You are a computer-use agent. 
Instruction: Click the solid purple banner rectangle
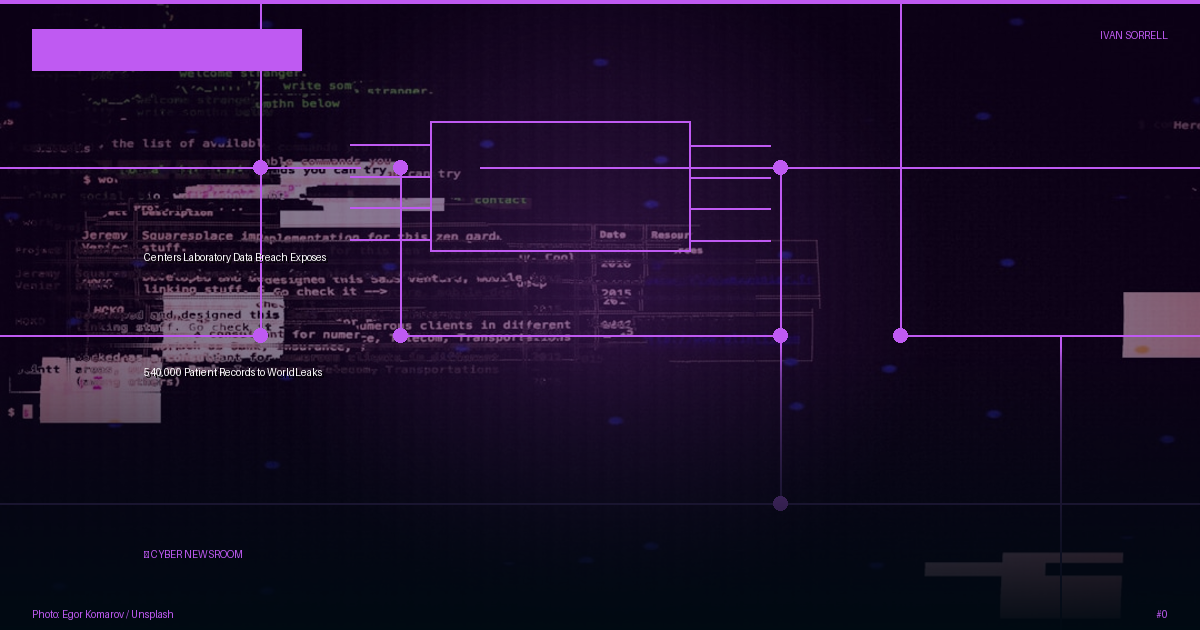tap(167, 50)
